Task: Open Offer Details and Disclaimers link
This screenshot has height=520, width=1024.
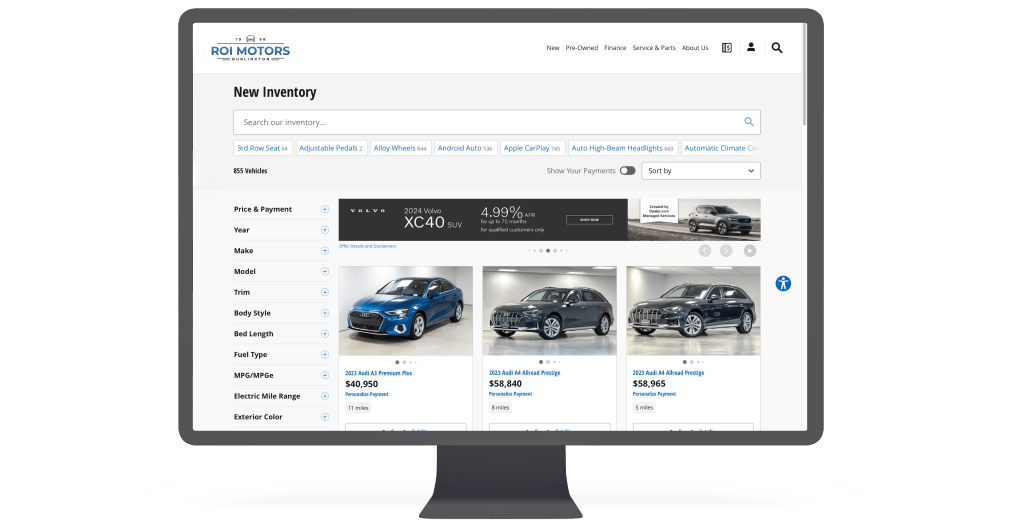Action: tap(367, 246)
